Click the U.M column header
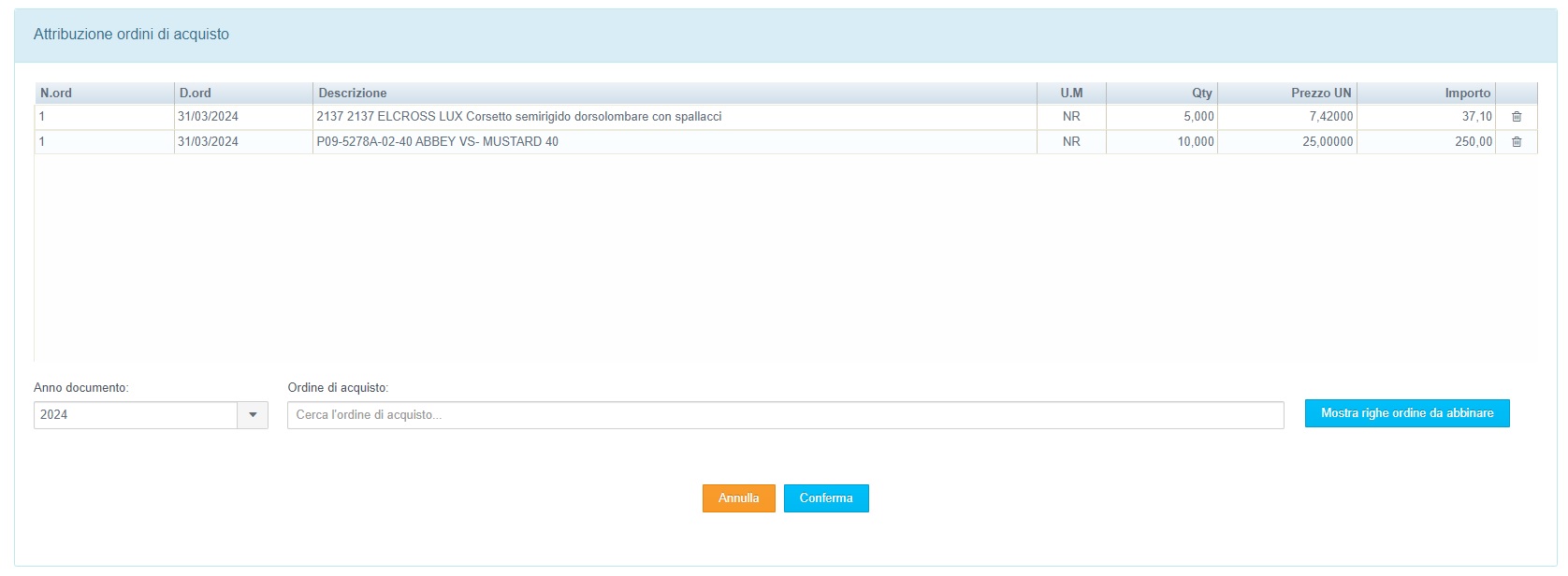 point(1071,93)
